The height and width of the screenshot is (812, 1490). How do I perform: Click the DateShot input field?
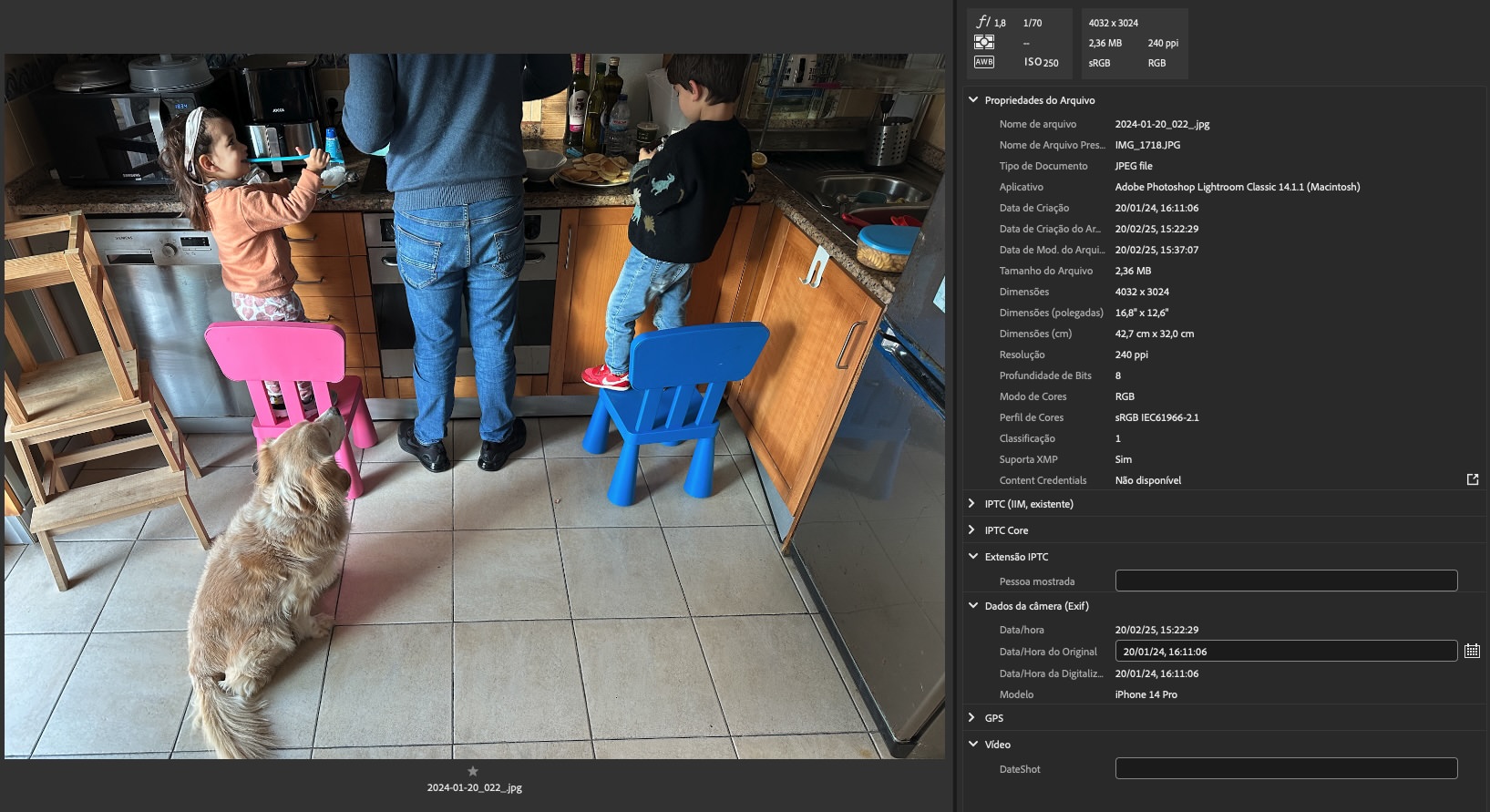[1286, 768]
